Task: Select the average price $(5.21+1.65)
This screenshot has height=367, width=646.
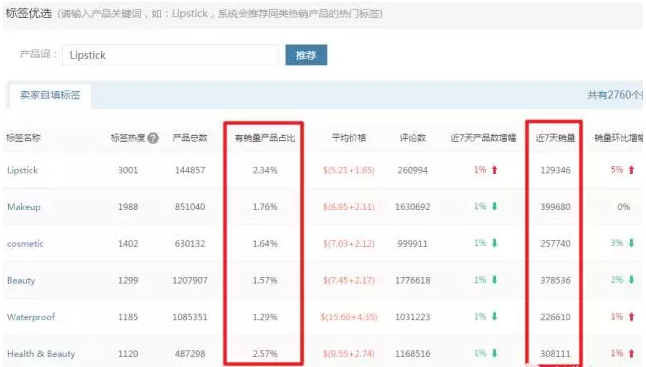Action: (x=349, y=170)
